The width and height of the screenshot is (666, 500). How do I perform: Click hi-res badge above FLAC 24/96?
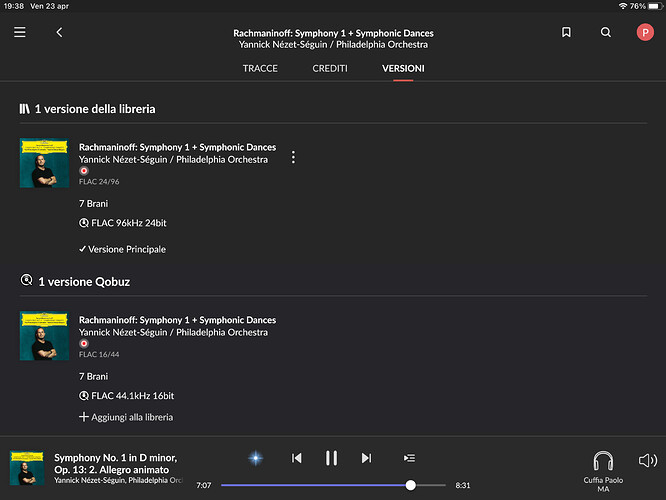(84, 171)
